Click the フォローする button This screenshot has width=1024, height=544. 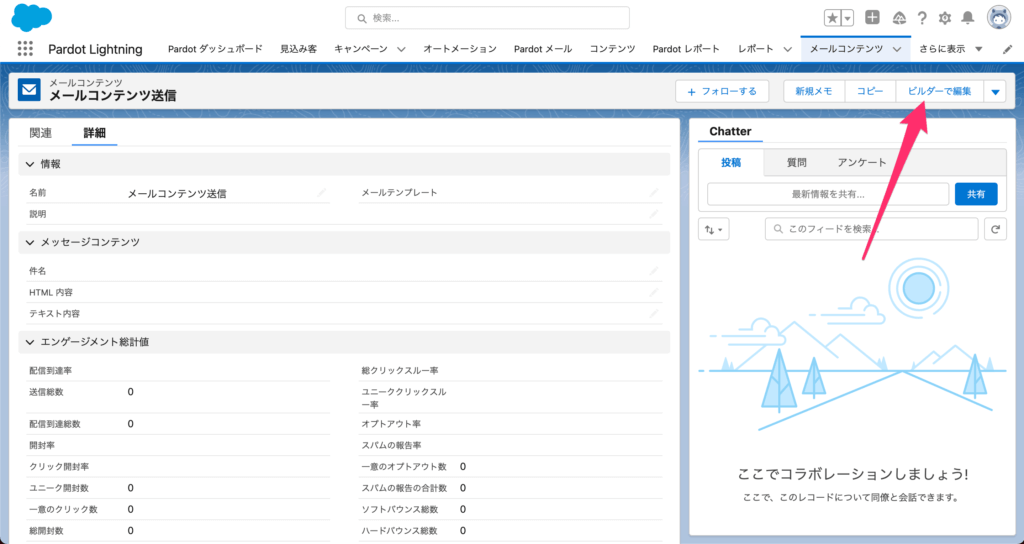tap(722, 91)
